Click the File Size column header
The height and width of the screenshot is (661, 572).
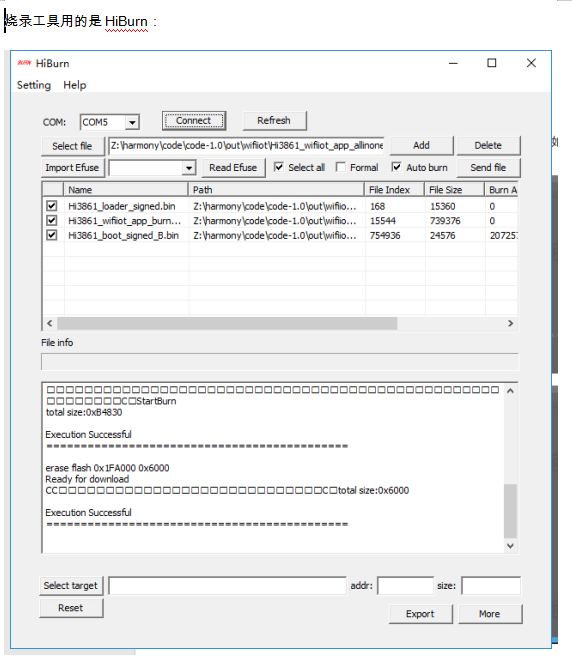(x=454, y=190)
